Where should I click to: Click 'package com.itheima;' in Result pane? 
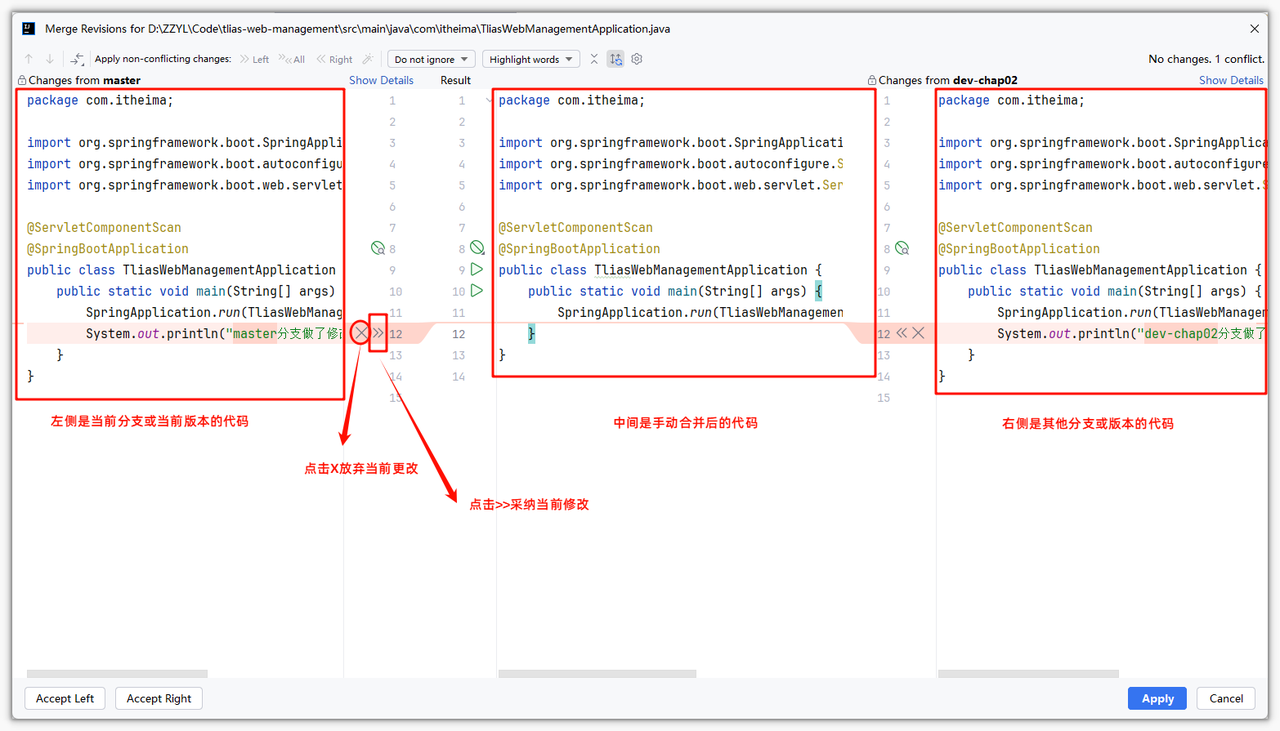pos(571,100)
